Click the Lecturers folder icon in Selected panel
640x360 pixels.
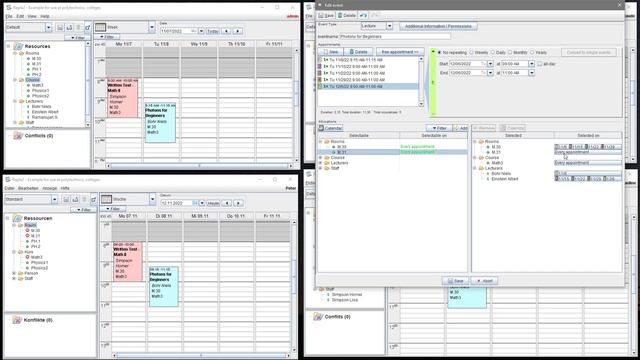click(481, 168)
